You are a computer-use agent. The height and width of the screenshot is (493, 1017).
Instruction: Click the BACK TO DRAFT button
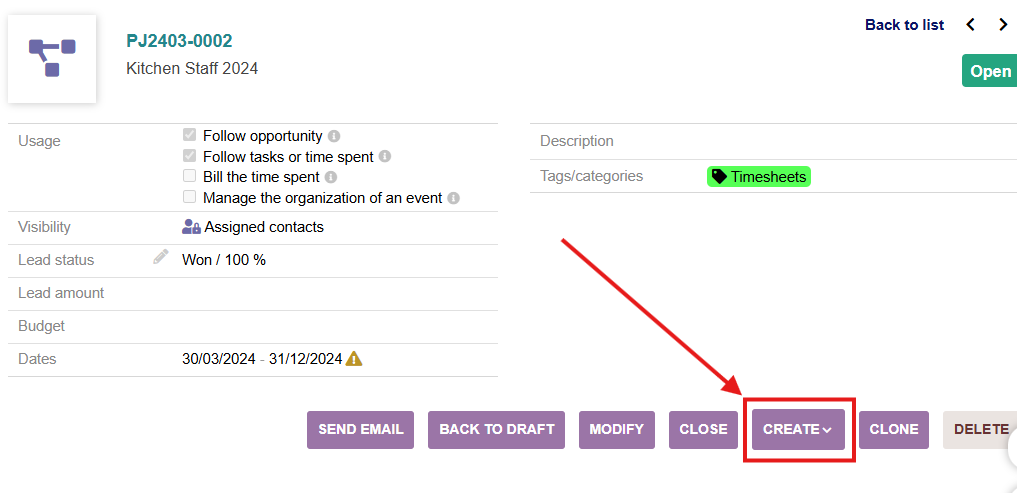click(497, 429)
